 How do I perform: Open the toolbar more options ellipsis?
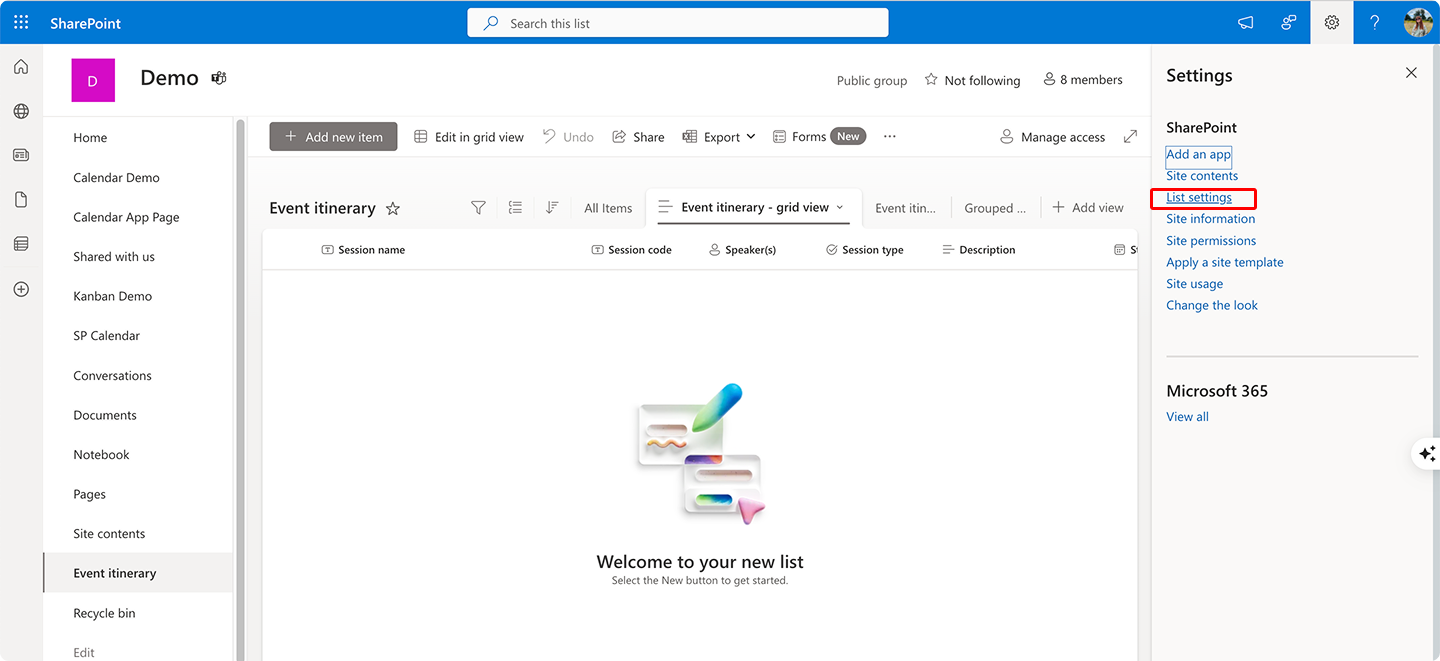[890, 137]
